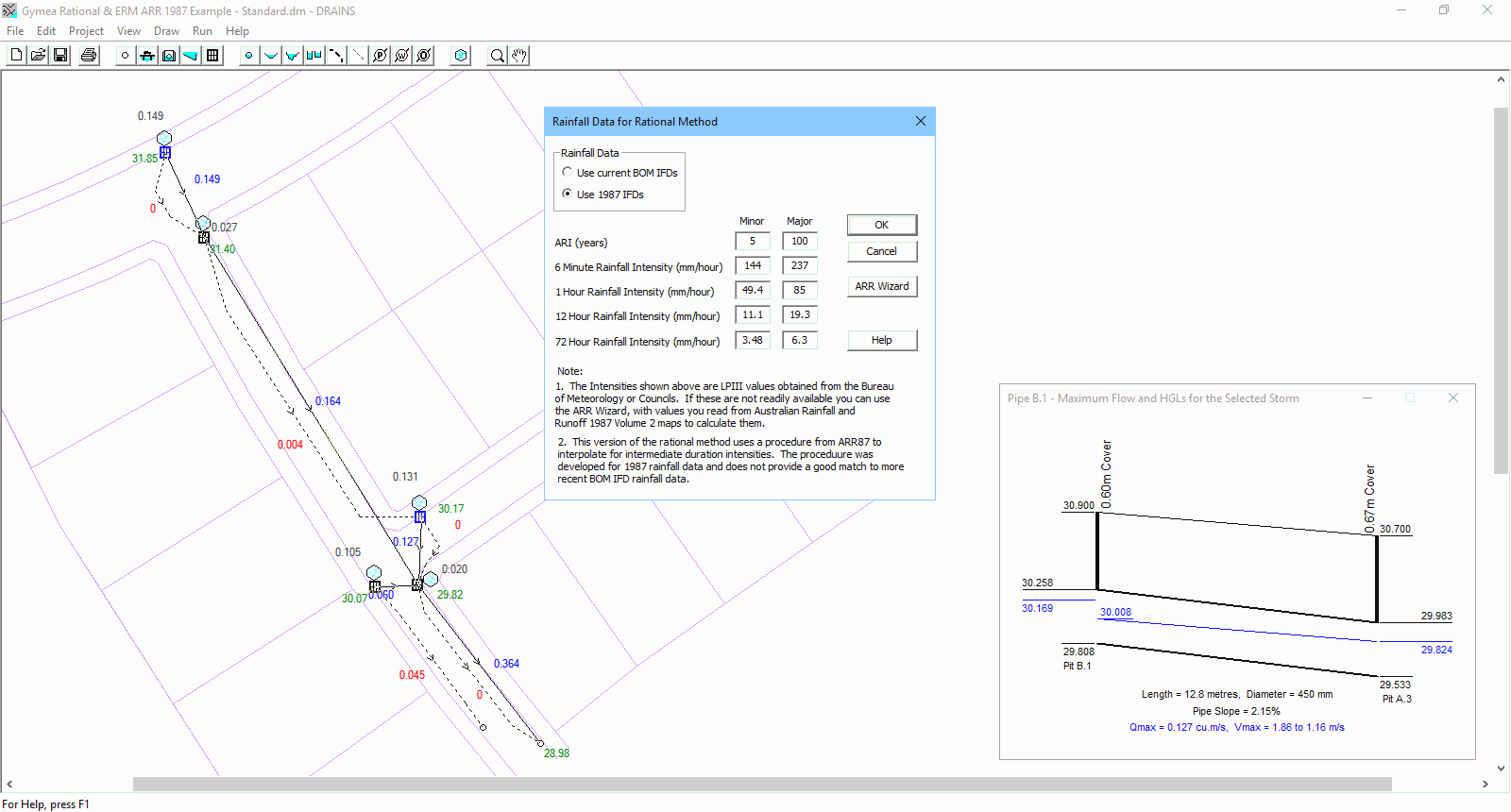The height and width of the screenshot is (812, 1511).
Task: Edit the Minor ARI years field
Action: click(x=753, y=241)
